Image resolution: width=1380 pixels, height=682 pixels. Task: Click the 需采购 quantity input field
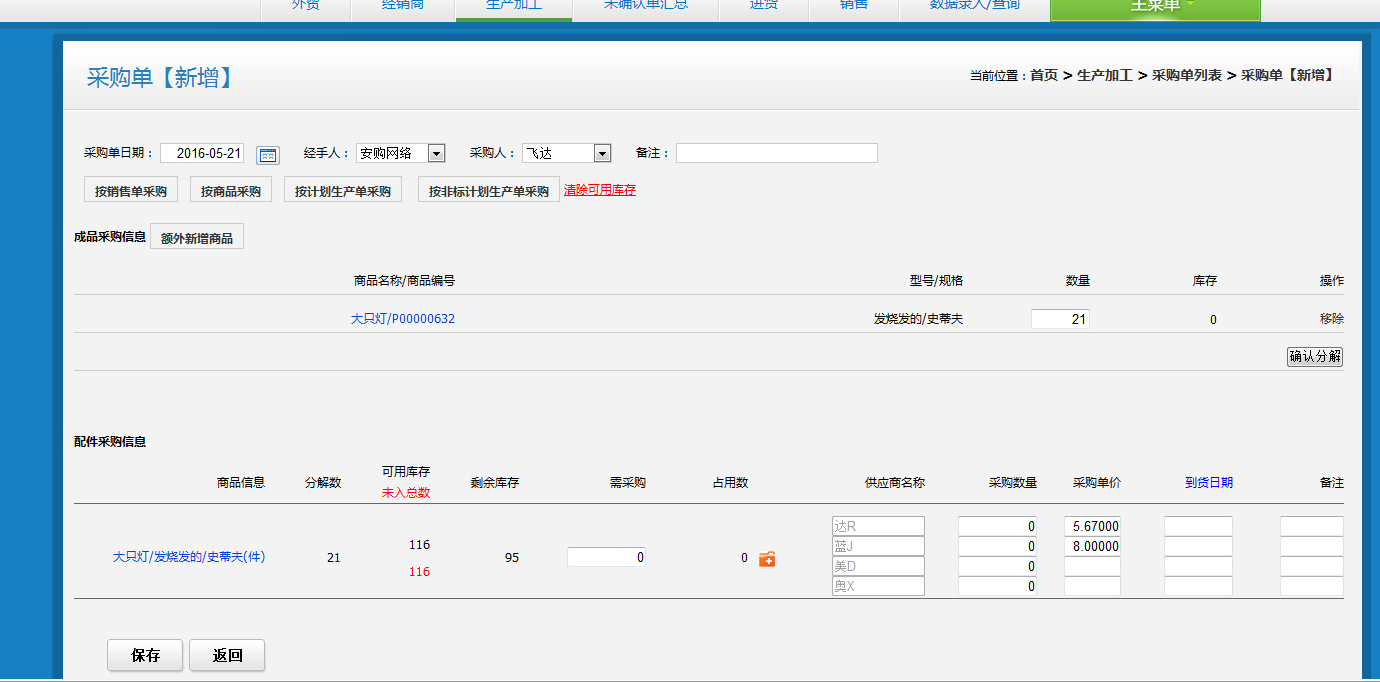pos(606,558)
